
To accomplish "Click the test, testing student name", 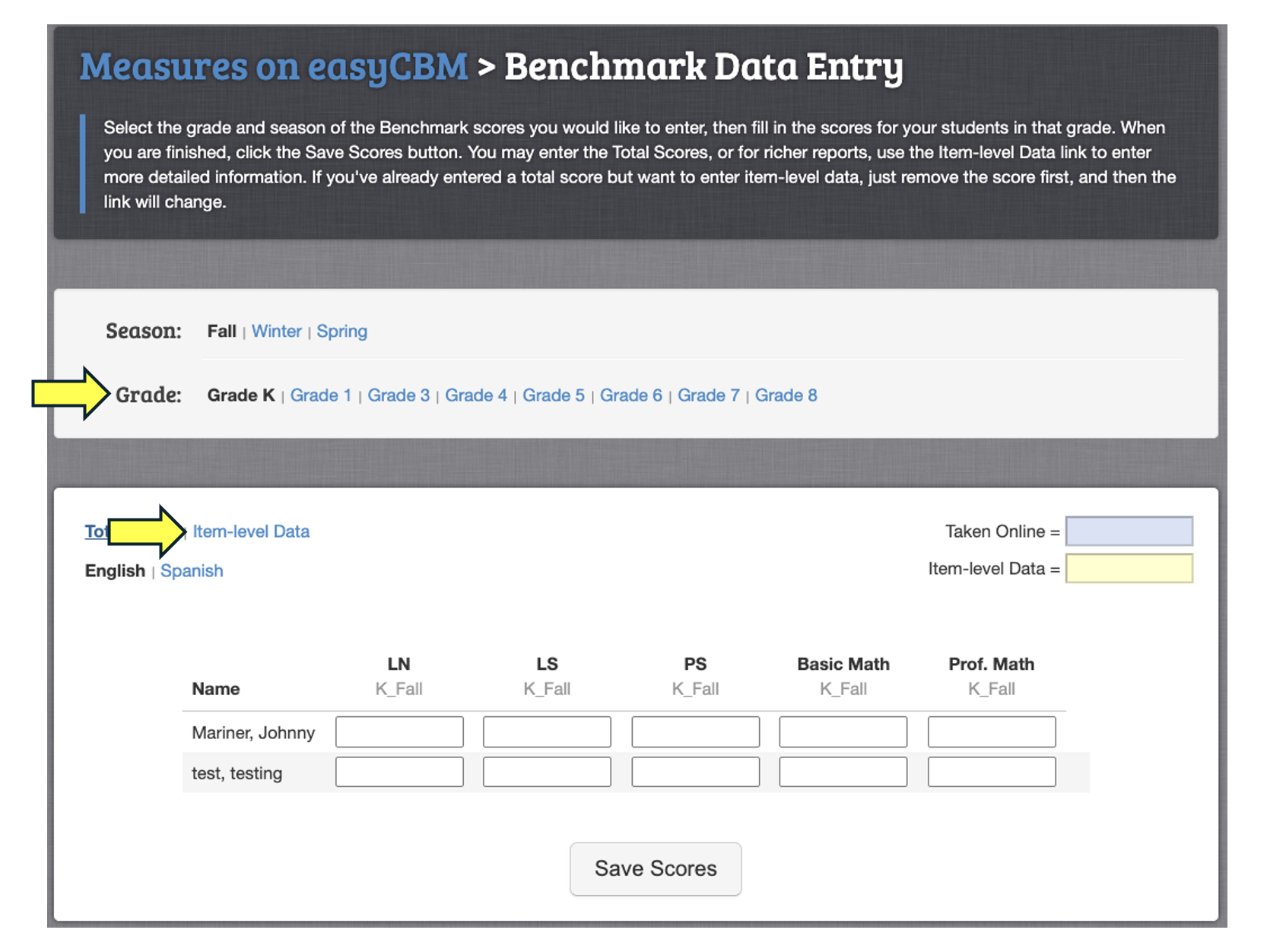I will pos(237,773).
